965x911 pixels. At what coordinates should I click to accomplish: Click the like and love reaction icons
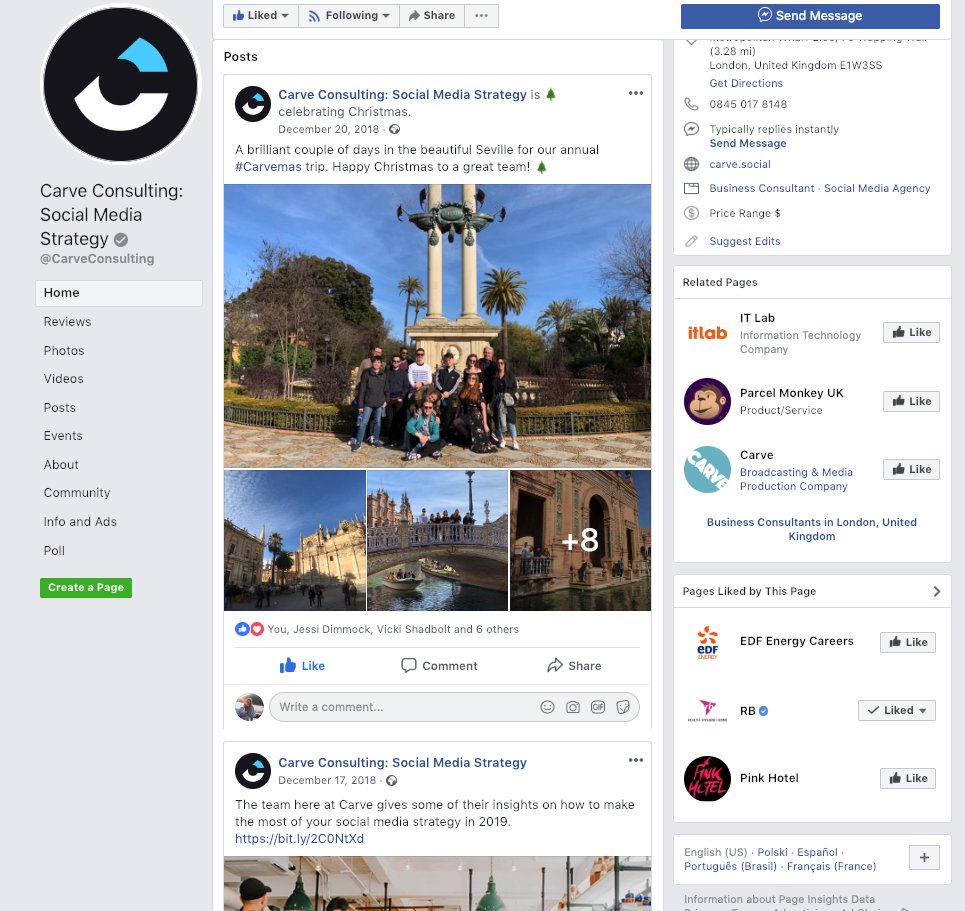(x=249, y=629)
